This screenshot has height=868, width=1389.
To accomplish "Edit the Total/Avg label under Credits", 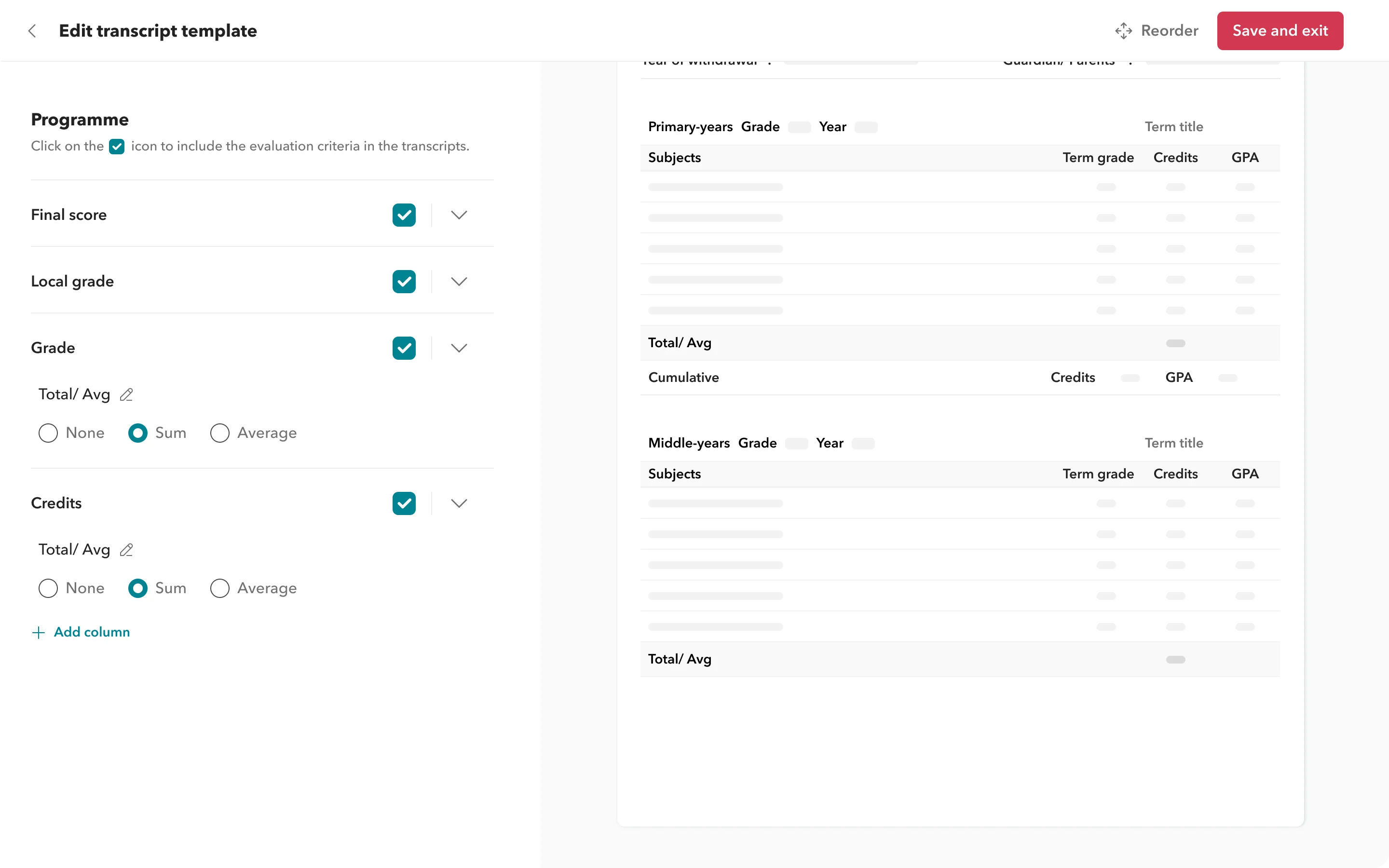I will tap(126, 549).
